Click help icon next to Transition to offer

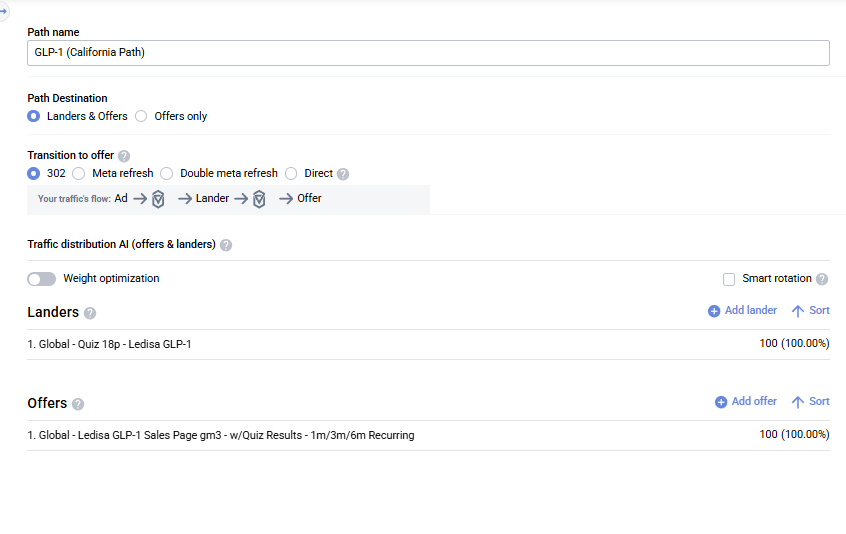[124, 156]
